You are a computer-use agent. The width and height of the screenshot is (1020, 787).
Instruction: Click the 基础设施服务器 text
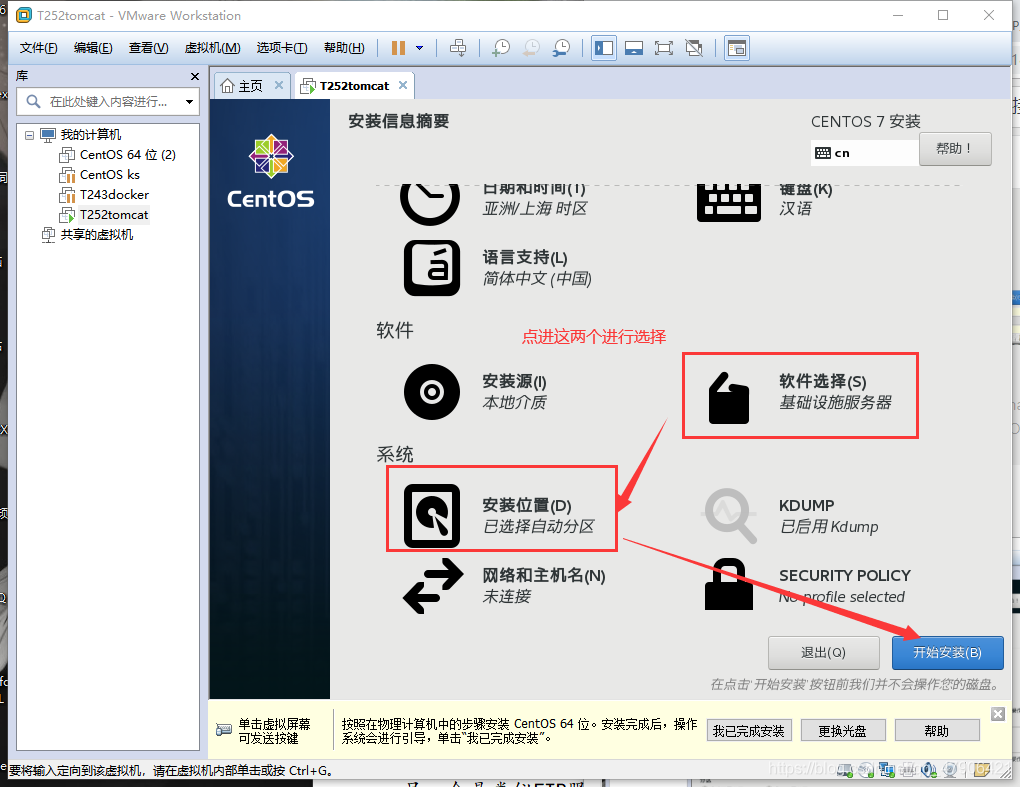point(835,403)
